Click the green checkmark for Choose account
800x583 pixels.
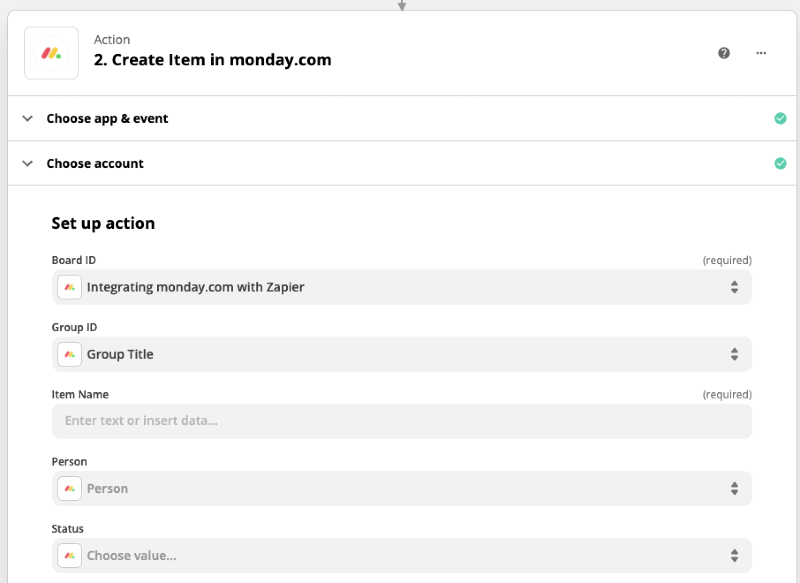click(780, 163)
